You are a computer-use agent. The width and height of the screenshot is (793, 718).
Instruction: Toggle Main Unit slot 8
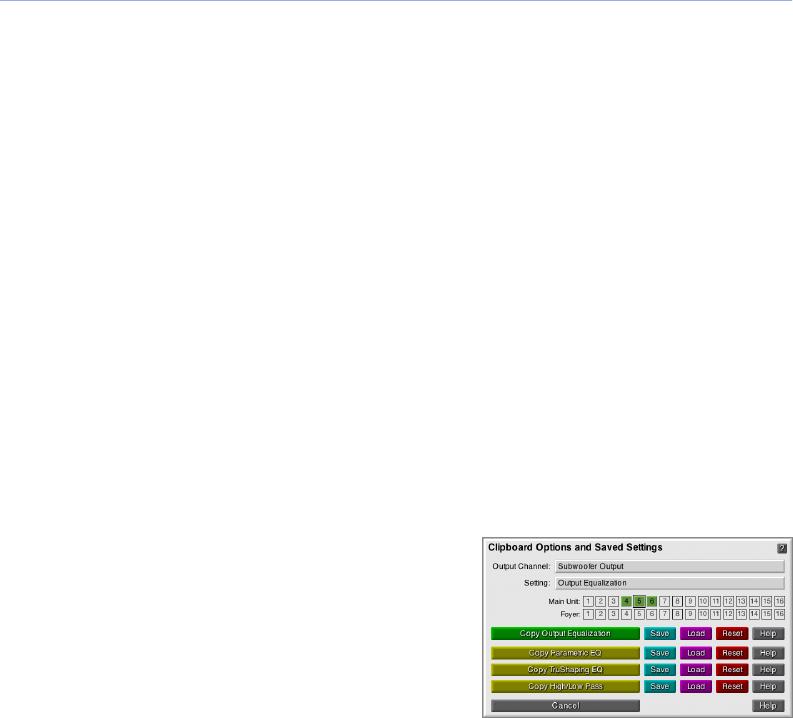pos(677,601)
